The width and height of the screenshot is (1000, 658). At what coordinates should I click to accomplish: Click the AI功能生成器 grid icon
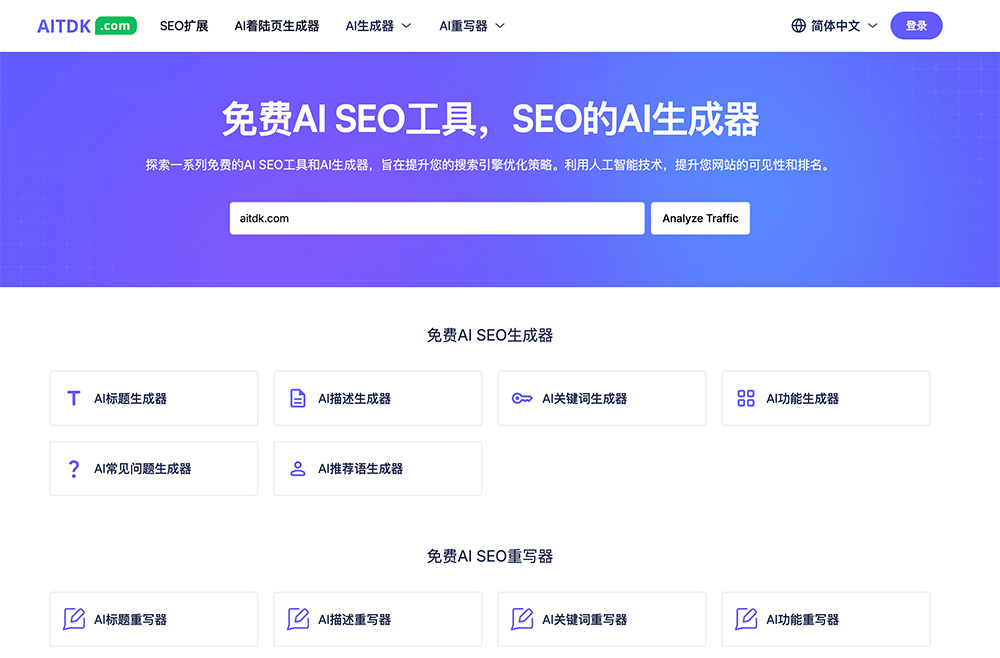click(746, 398)
